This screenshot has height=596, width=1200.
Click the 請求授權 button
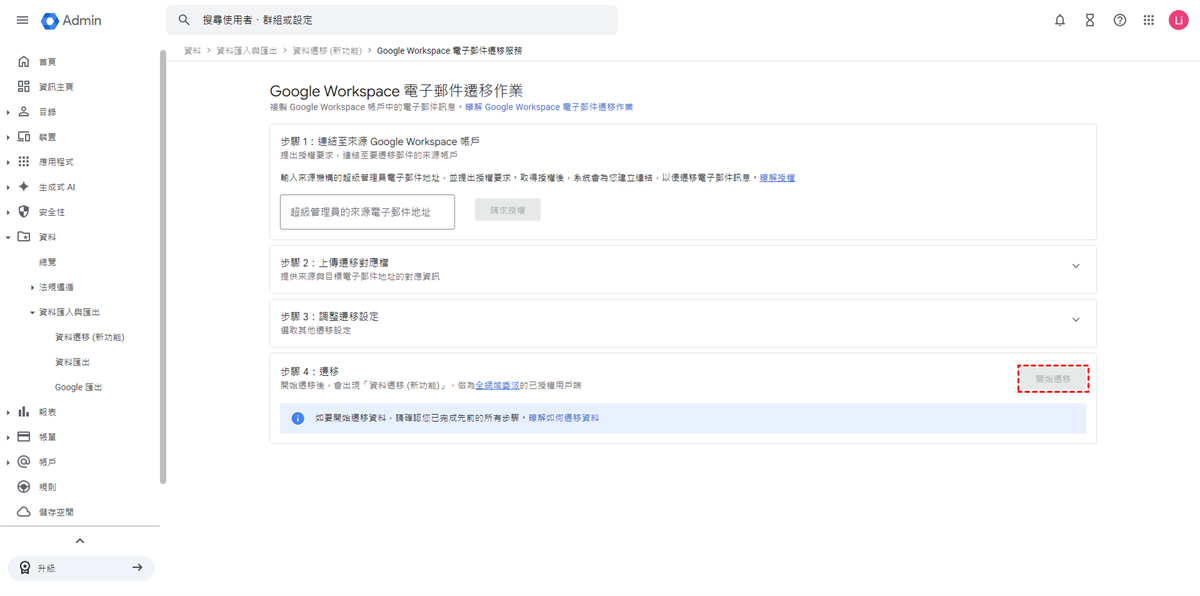(508, 210)
